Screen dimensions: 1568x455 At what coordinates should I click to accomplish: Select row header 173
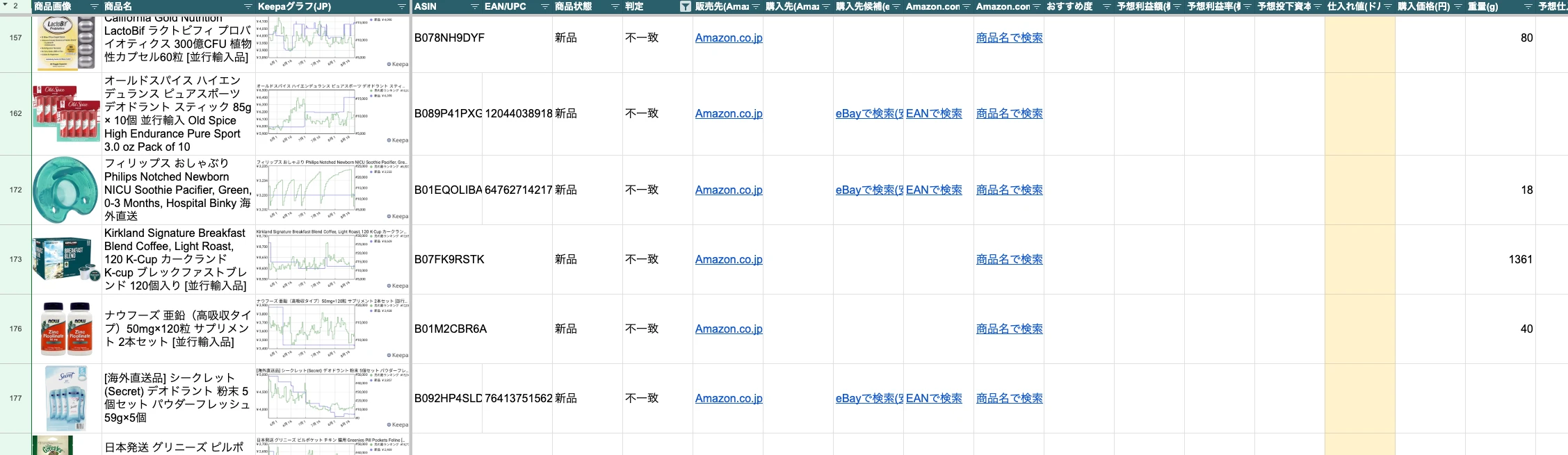point(15,259)
